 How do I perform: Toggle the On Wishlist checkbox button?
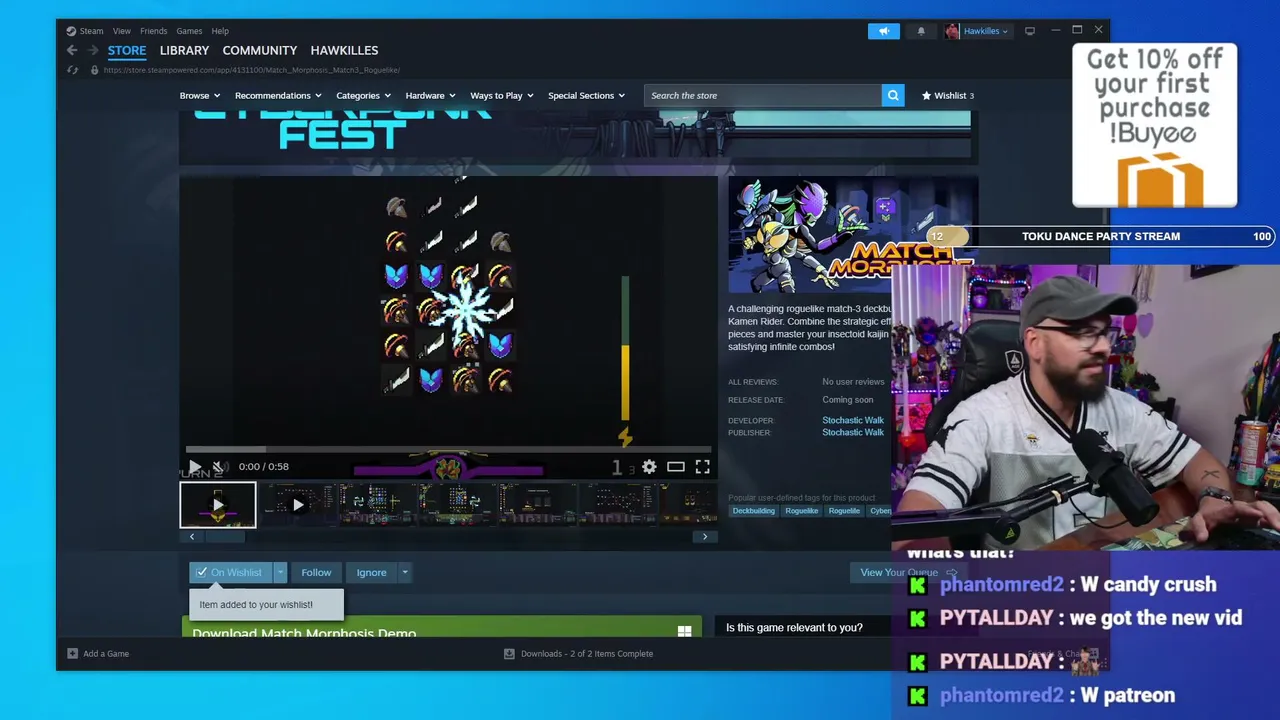click(230, 573)
